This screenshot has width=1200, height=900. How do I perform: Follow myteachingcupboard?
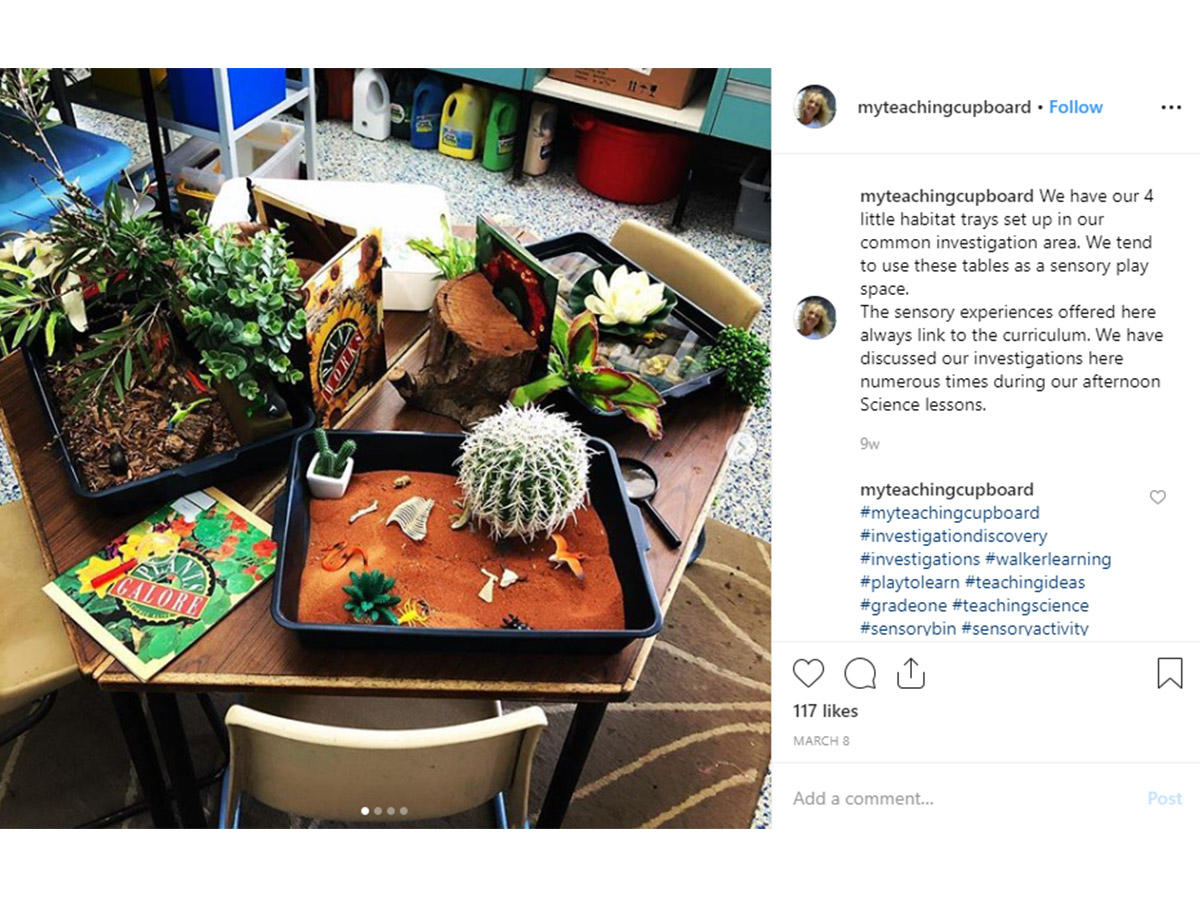point(1076,107)
